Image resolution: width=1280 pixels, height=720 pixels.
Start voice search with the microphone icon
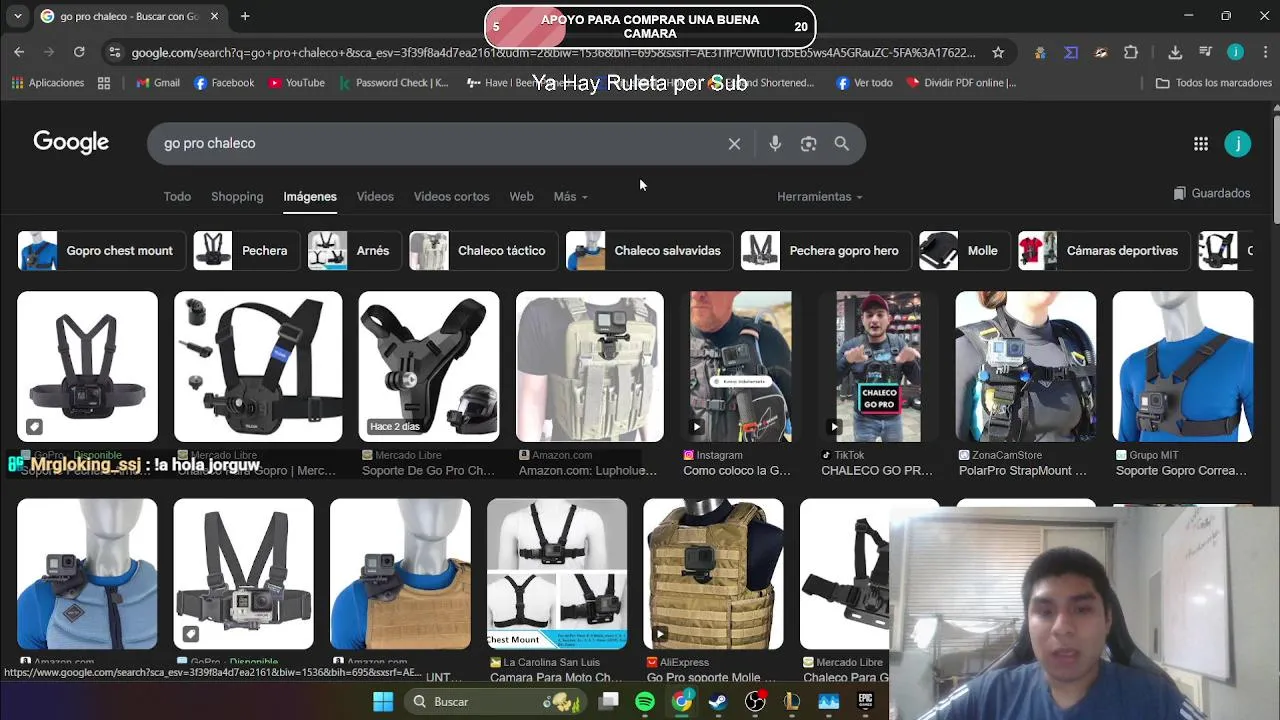point(775,144)
